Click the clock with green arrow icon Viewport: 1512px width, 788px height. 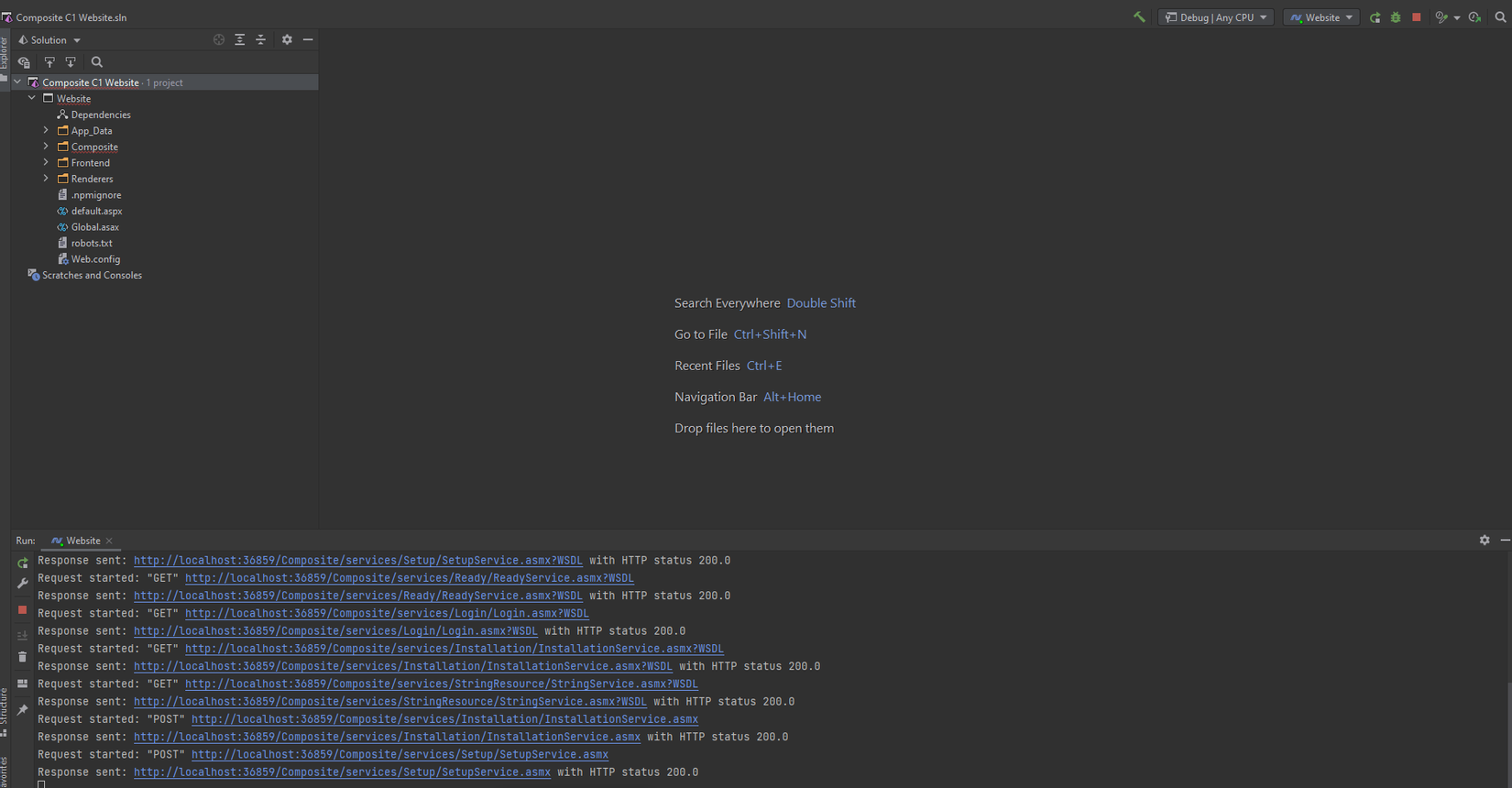click(1474, 17)
